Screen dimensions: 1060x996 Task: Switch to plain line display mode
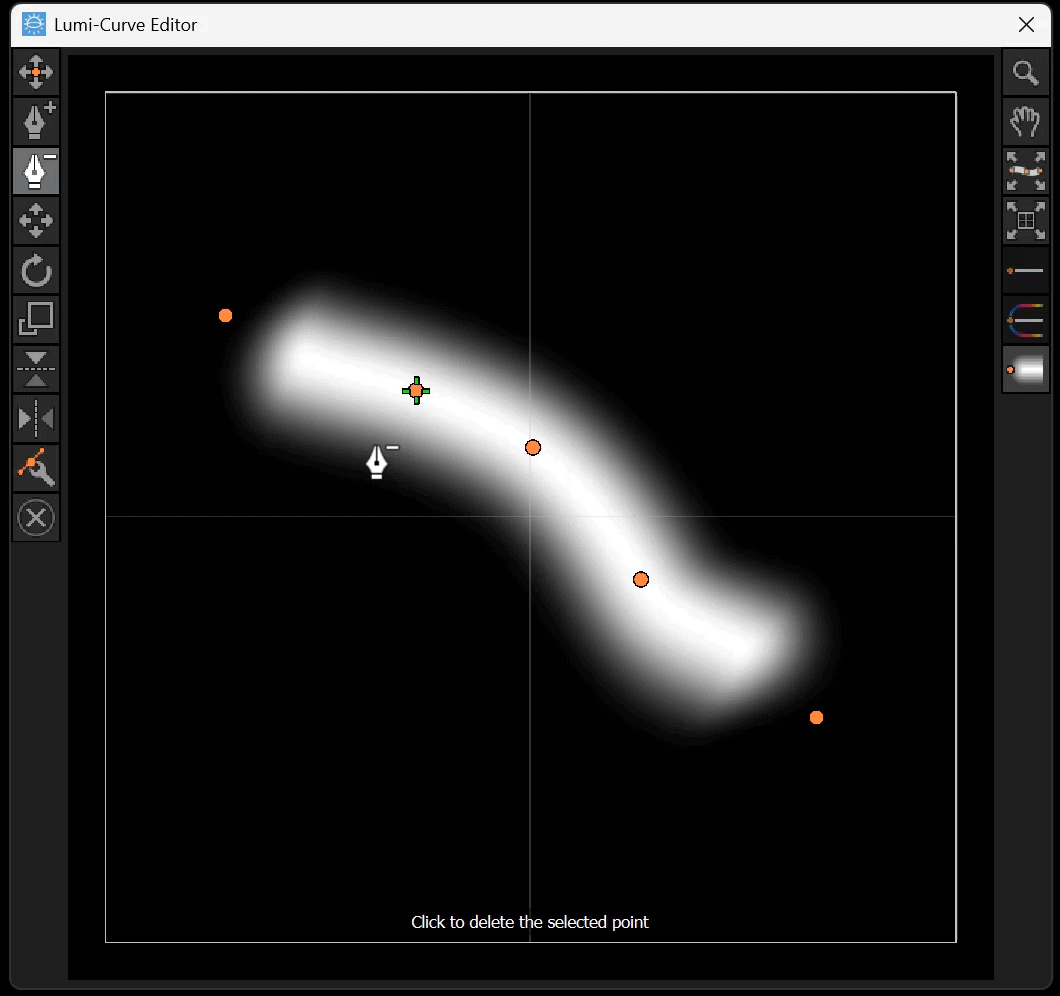point(1026,270)
